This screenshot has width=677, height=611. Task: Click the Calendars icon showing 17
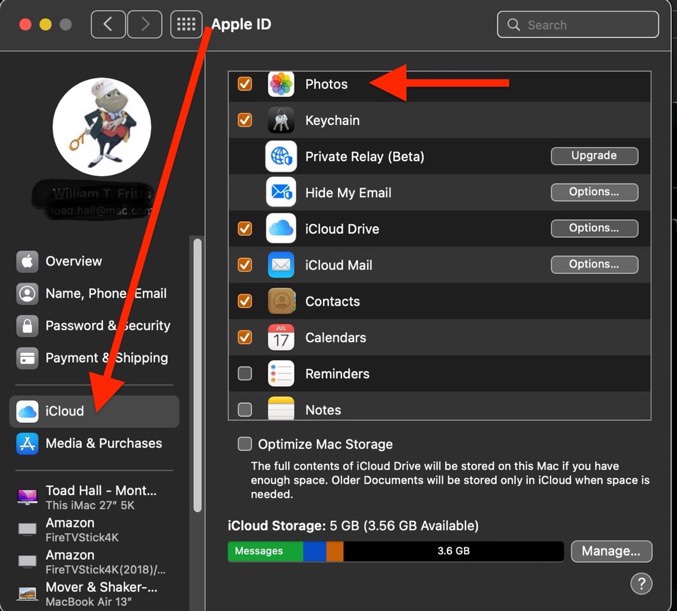[281, 337]
